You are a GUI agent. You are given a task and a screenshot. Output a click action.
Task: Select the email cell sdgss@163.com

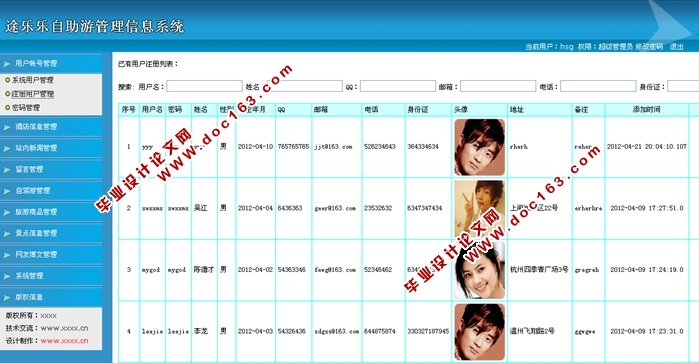pos(337,331)
